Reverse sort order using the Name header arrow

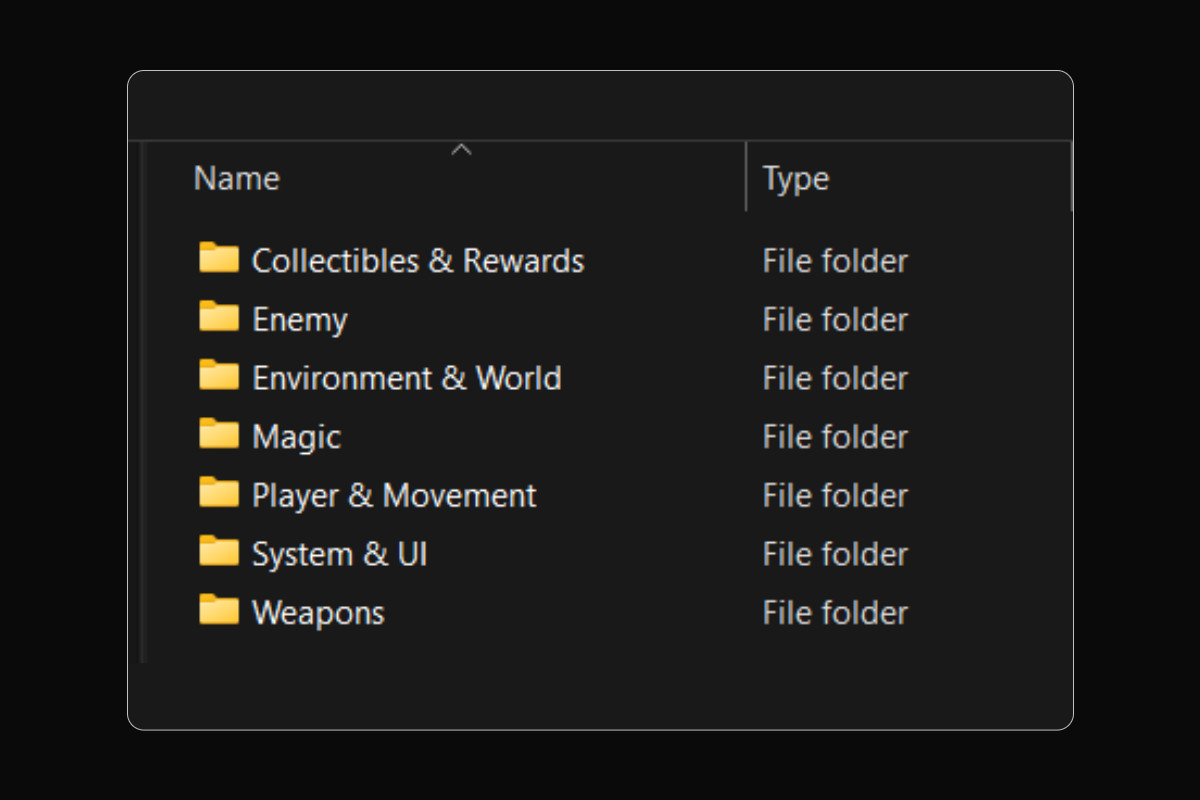coord(462,148)
